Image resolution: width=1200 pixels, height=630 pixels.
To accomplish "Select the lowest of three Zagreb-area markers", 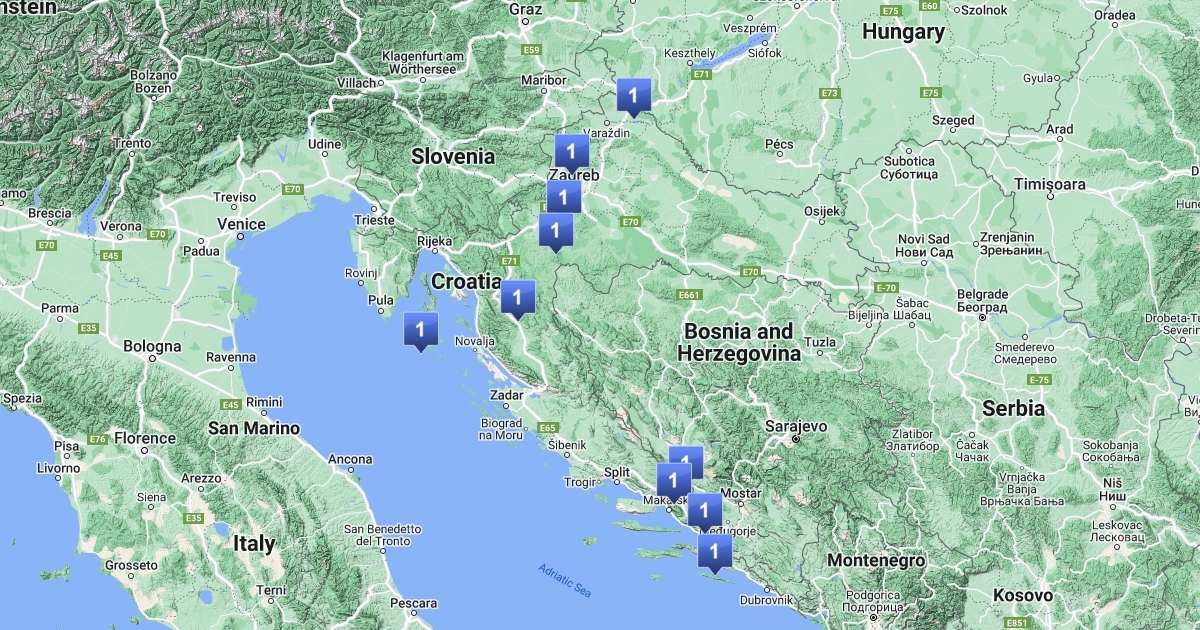I will 555,231.
